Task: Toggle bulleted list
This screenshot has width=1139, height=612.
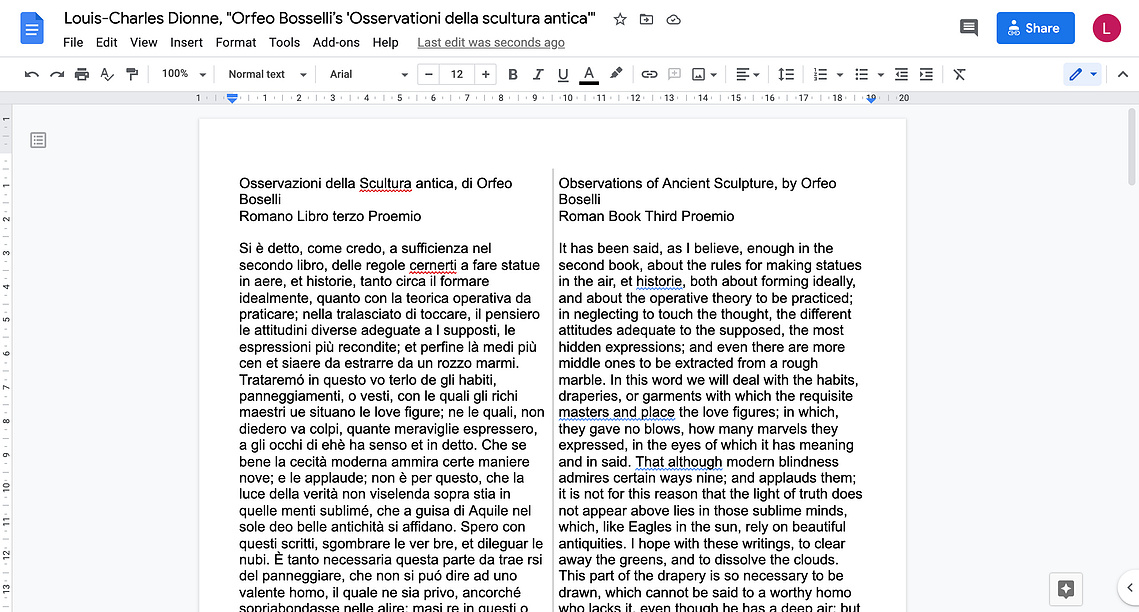Action: (862, 74)
